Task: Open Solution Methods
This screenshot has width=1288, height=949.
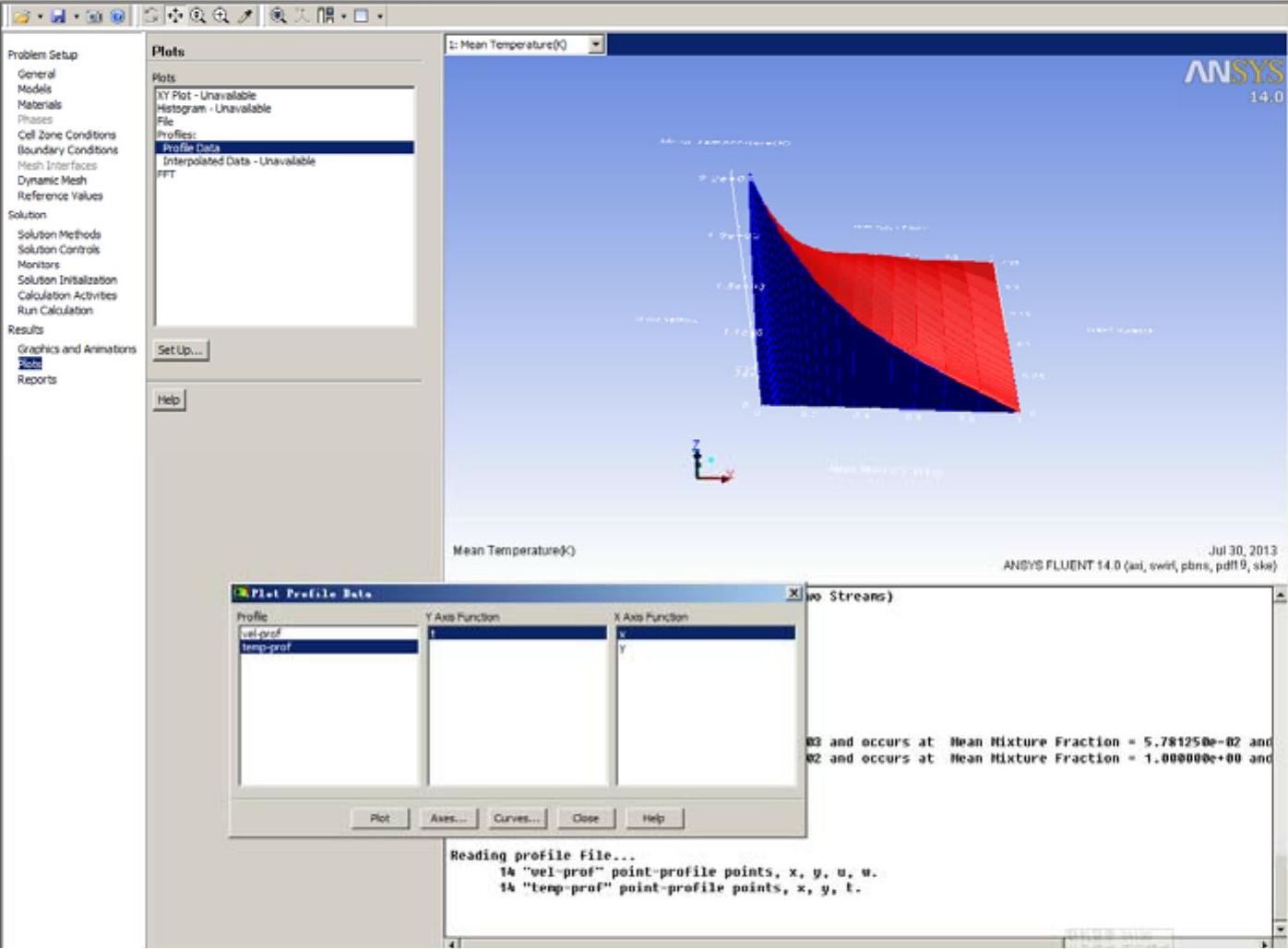Action: pyautogui.click(x=59, y=235)
